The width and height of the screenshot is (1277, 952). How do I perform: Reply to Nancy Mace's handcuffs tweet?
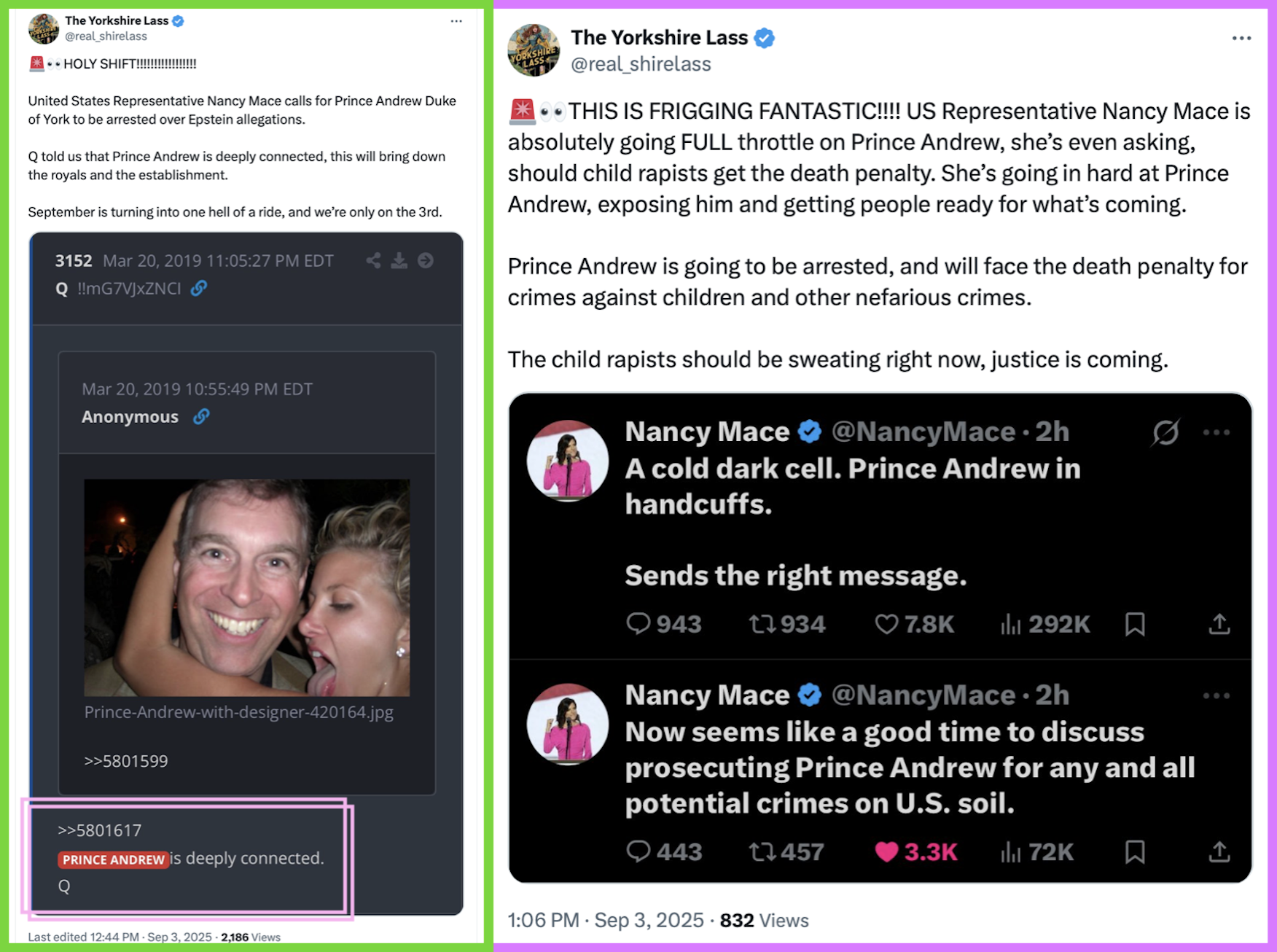(x=638, y=624)
